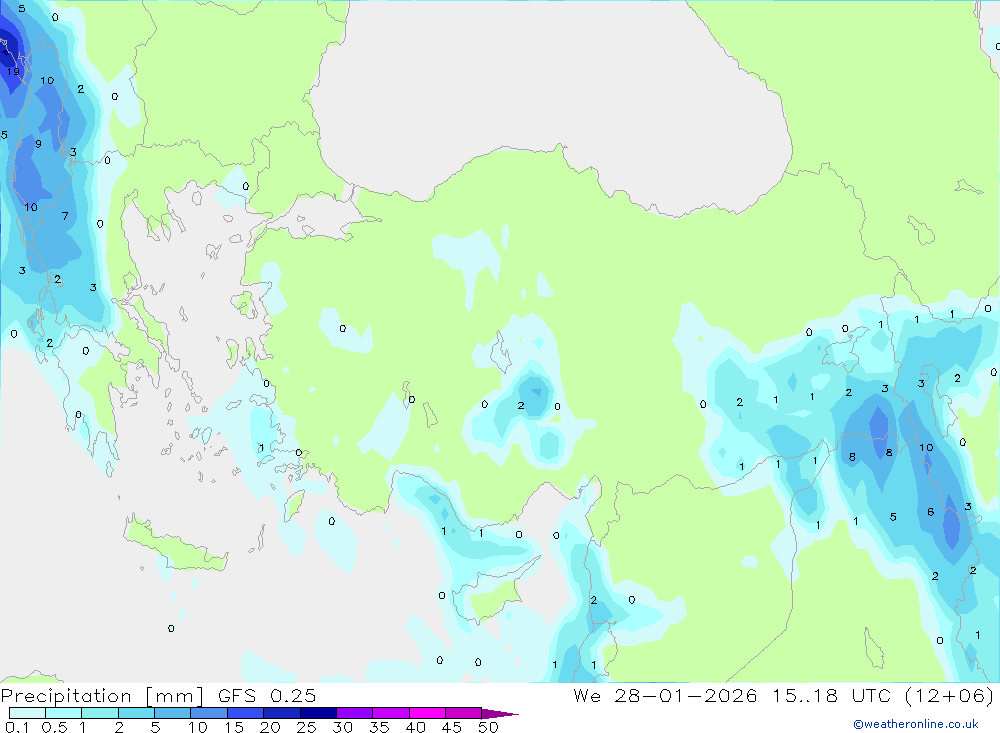Click the 'GFS 0.25' model label
Image resolution: width=1000 pixels, height=733 pixels.
[267, 696]
